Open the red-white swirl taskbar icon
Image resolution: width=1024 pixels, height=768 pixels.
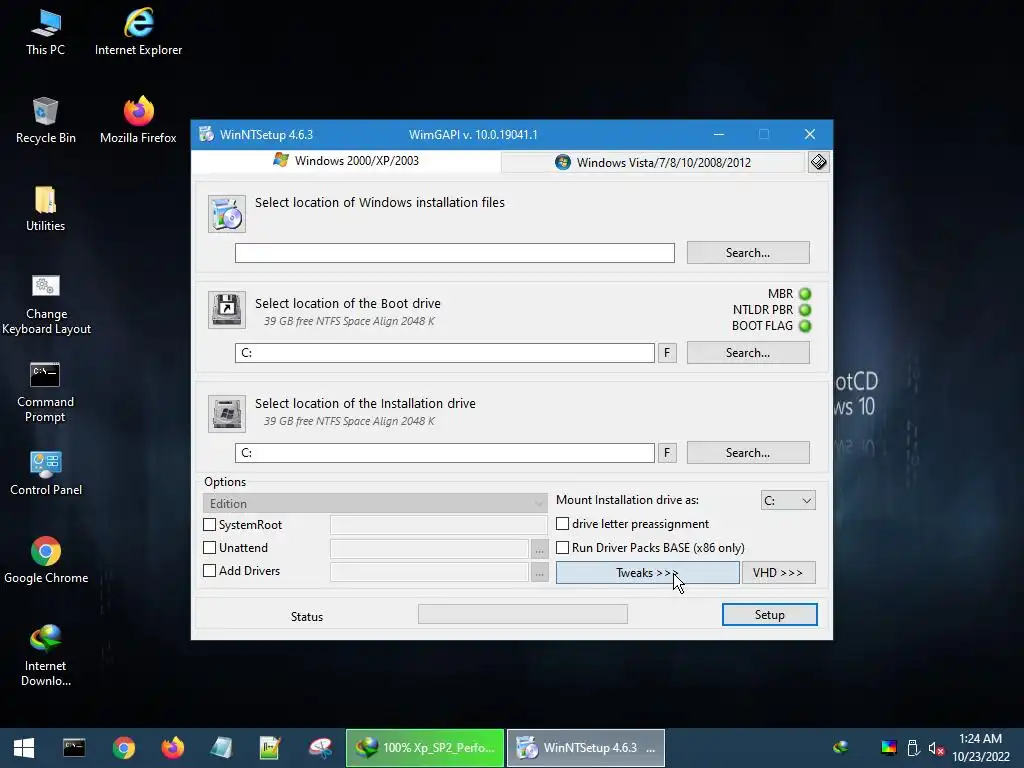coord(320,748)
